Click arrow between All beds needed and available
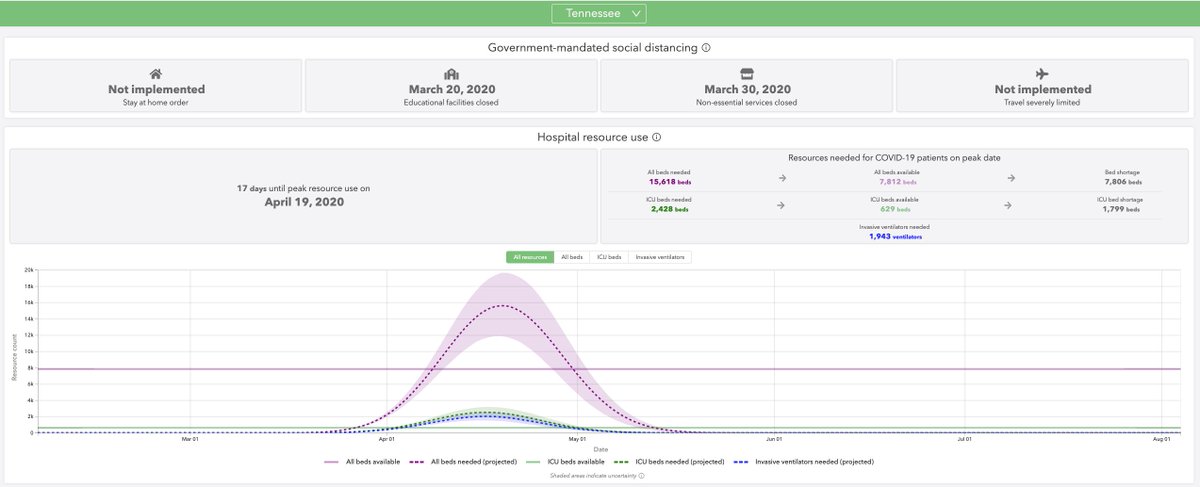The width and height of the screenshot is (1200, 487). [x=782, y=178]
